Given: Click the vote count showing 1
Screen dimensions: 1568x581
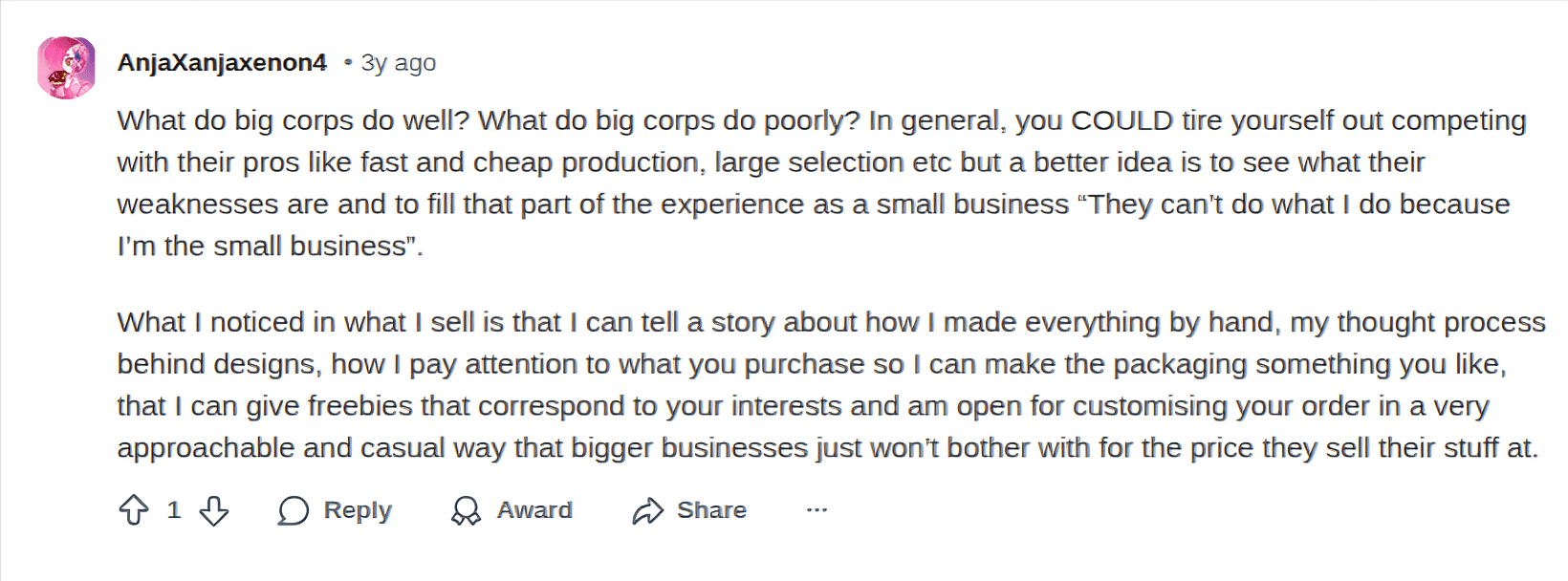Looking at the screenshot, I should (x=173, y=510).
